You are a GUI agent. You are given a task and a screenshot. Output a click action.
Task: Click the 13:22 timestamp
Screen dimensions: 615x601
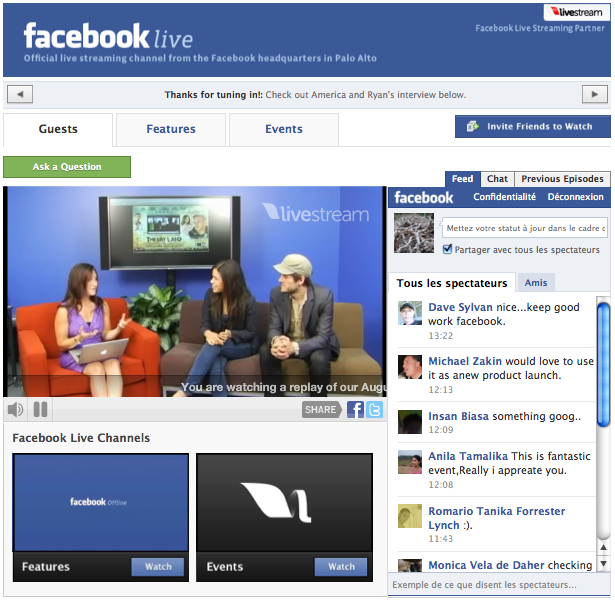coord(440,336)
